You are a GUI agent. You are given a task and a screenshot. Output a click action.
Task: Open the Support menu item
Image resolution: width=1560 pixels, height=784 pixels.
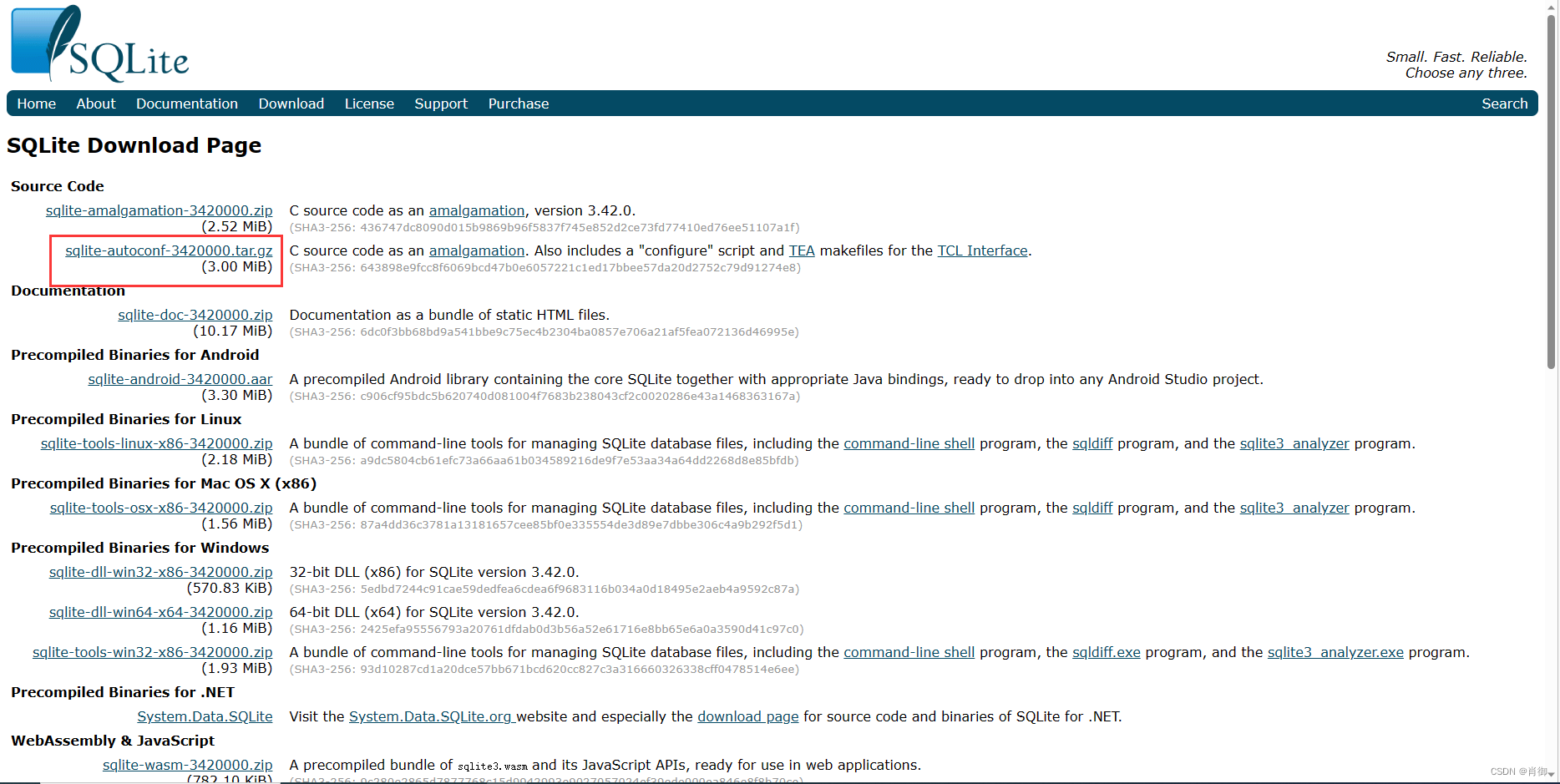441,104
